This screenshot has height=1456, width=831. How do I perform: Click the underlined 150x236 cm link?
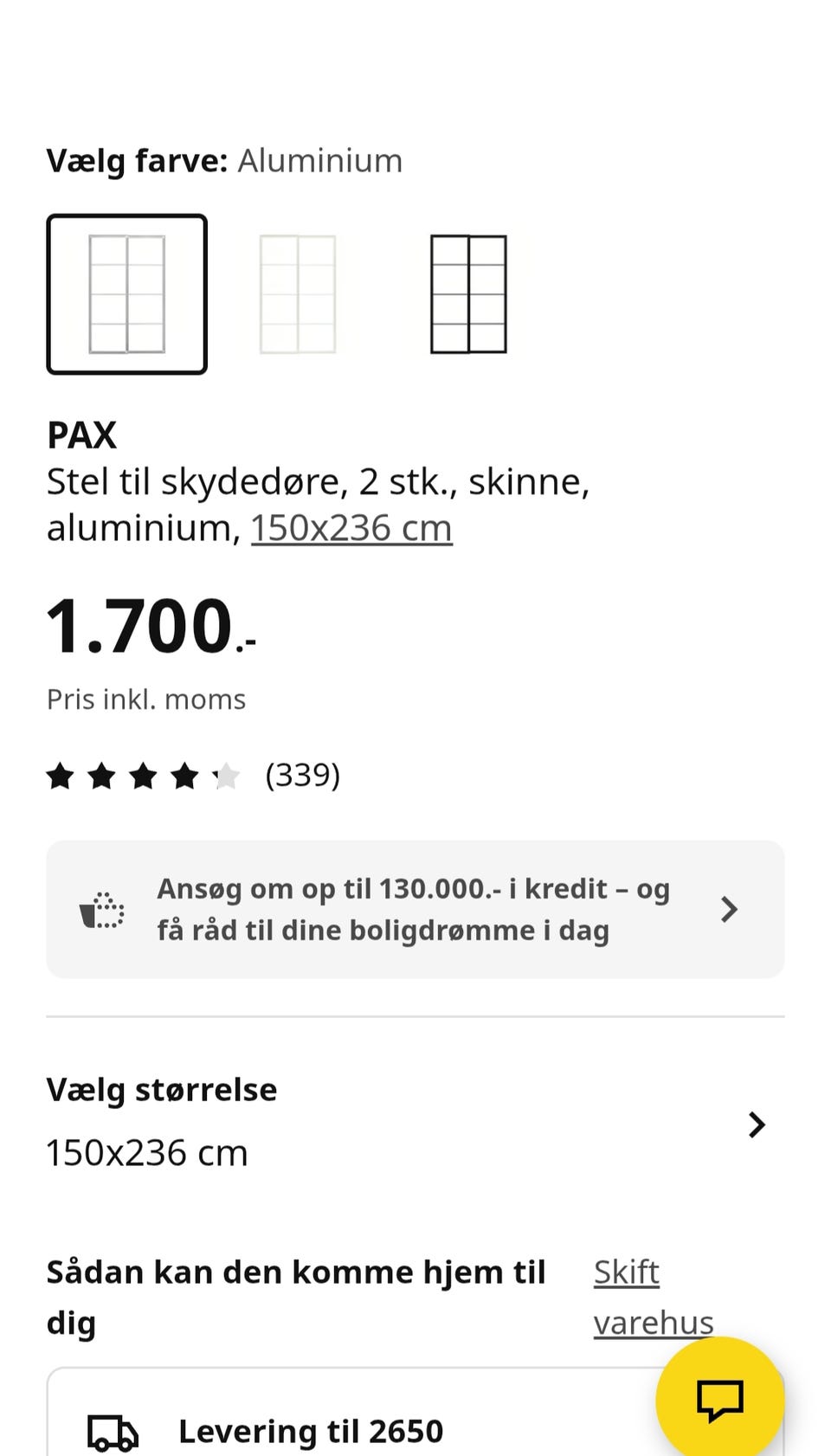(351, 528)
